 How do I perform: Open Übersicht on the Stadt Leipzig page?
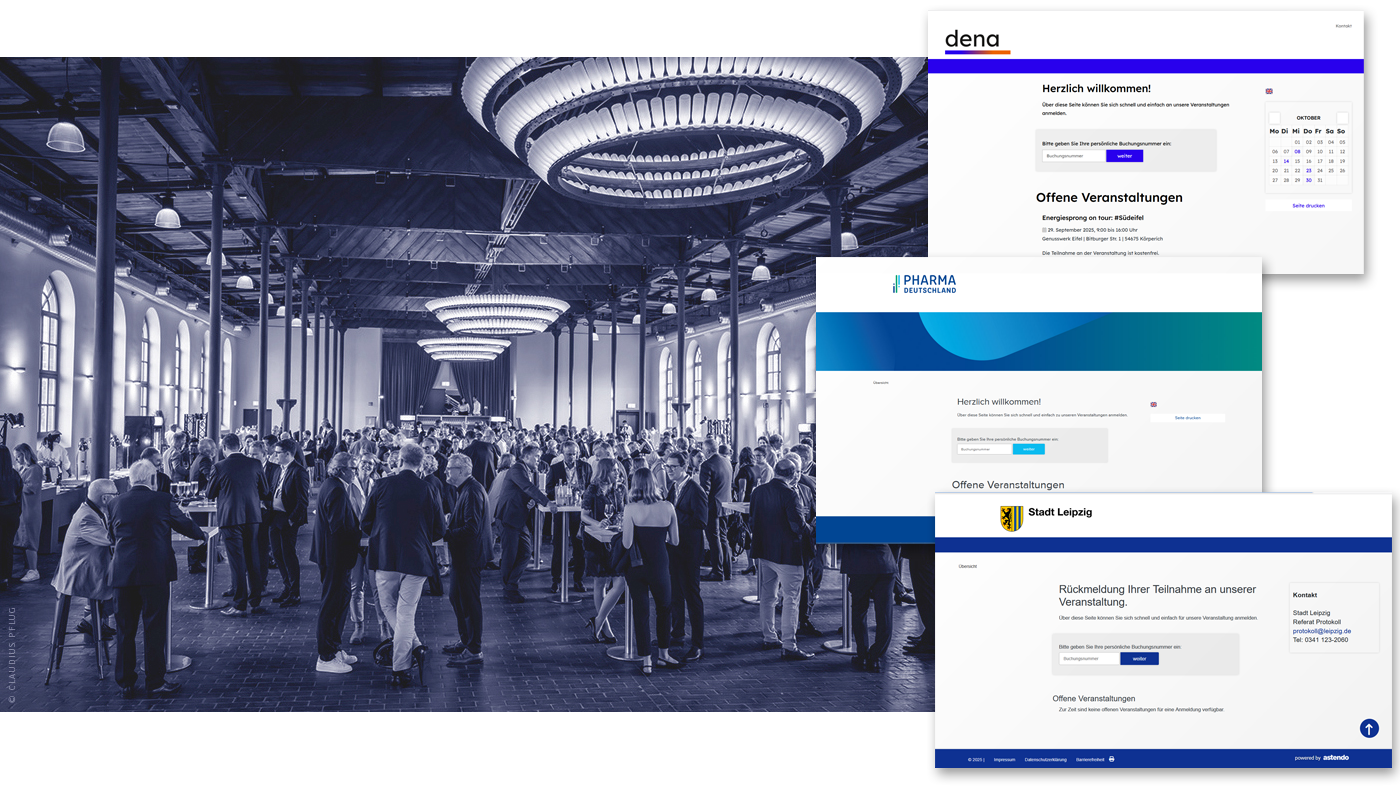click(x=967, y=566)
